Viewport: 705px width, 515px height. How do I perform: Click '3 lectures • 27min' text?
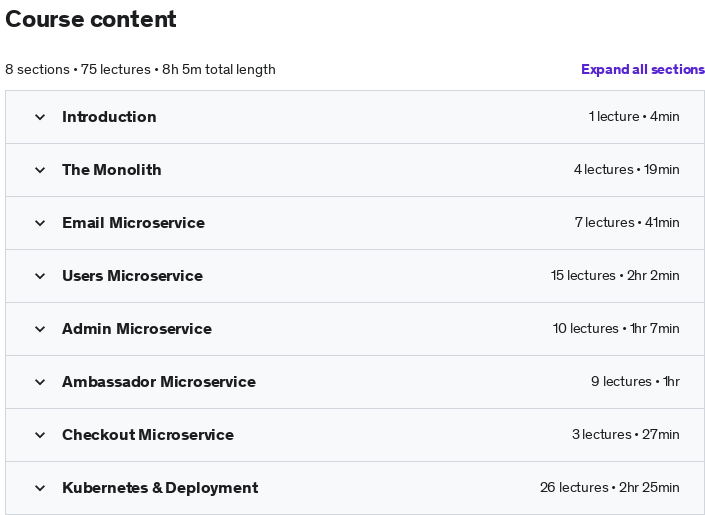click(x=625, y=435)
